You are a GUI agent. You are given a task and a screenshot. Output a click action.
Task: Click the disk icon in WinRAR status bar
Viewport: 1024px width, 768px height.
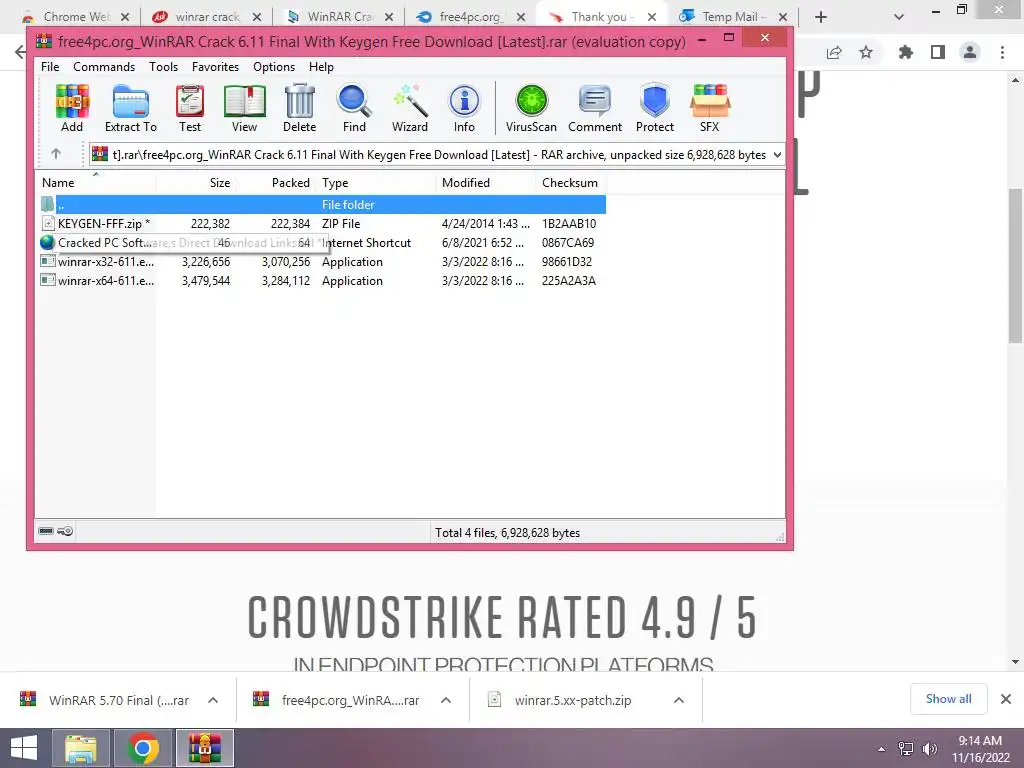click(x=46, y=531)
